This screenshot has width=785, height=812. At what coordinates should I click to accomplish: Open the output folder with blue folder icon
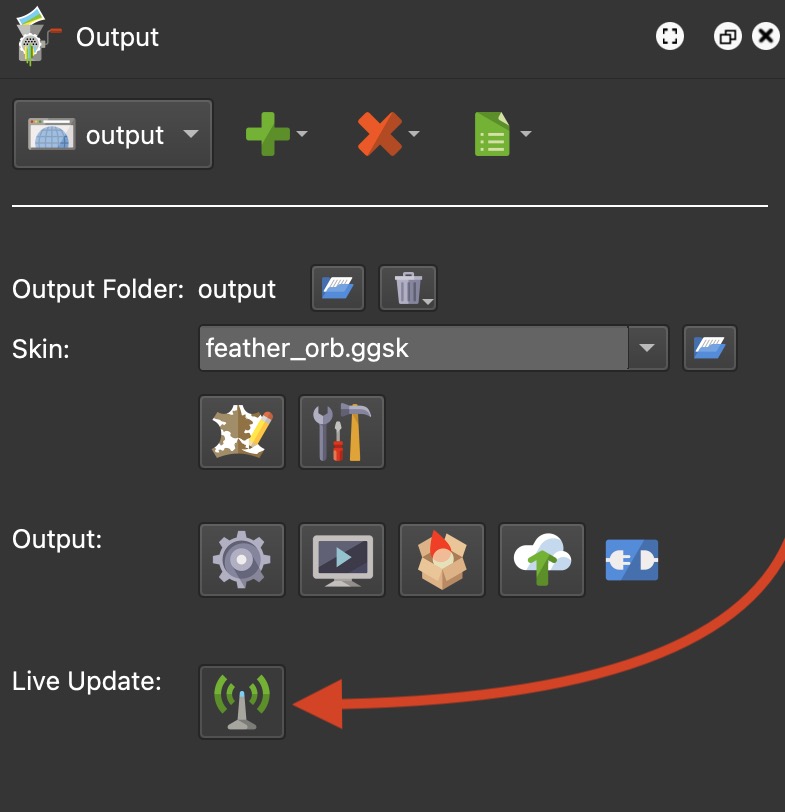pos(338,288)
